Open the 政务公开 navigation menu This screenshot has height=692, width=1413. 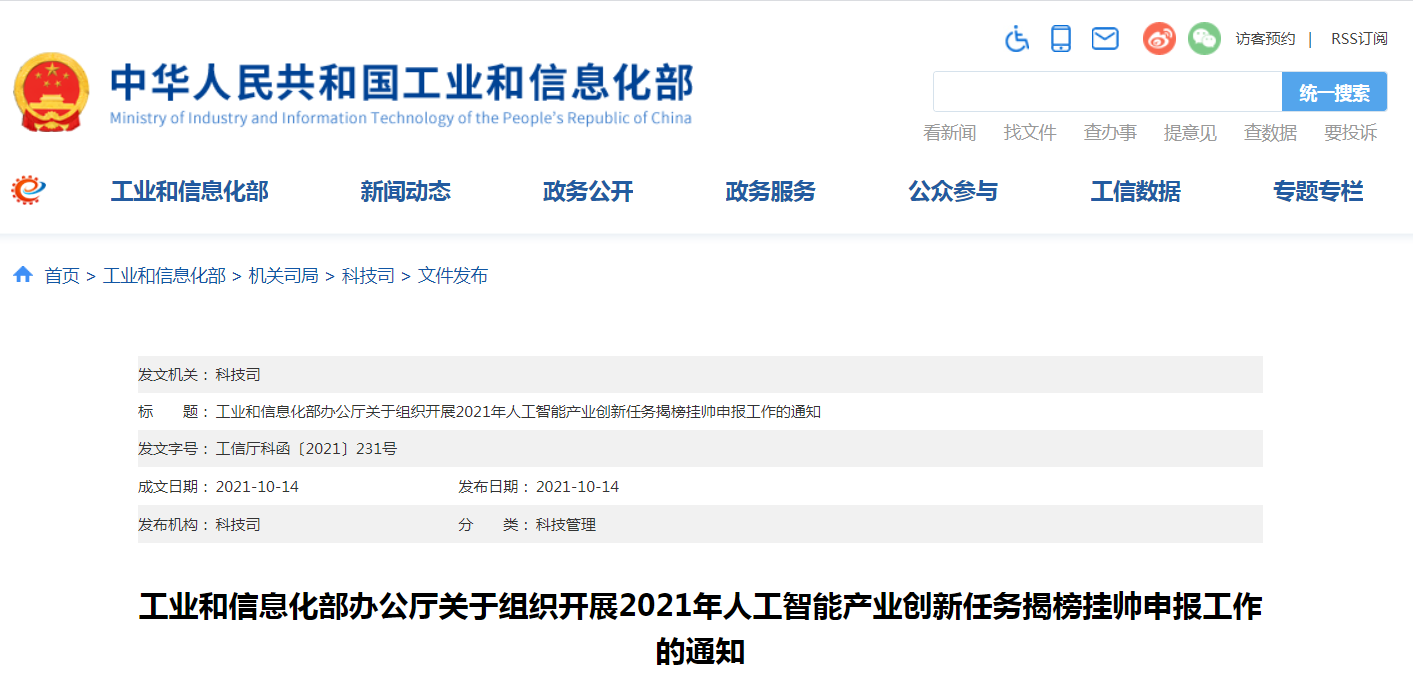click(x=588, y=191)
